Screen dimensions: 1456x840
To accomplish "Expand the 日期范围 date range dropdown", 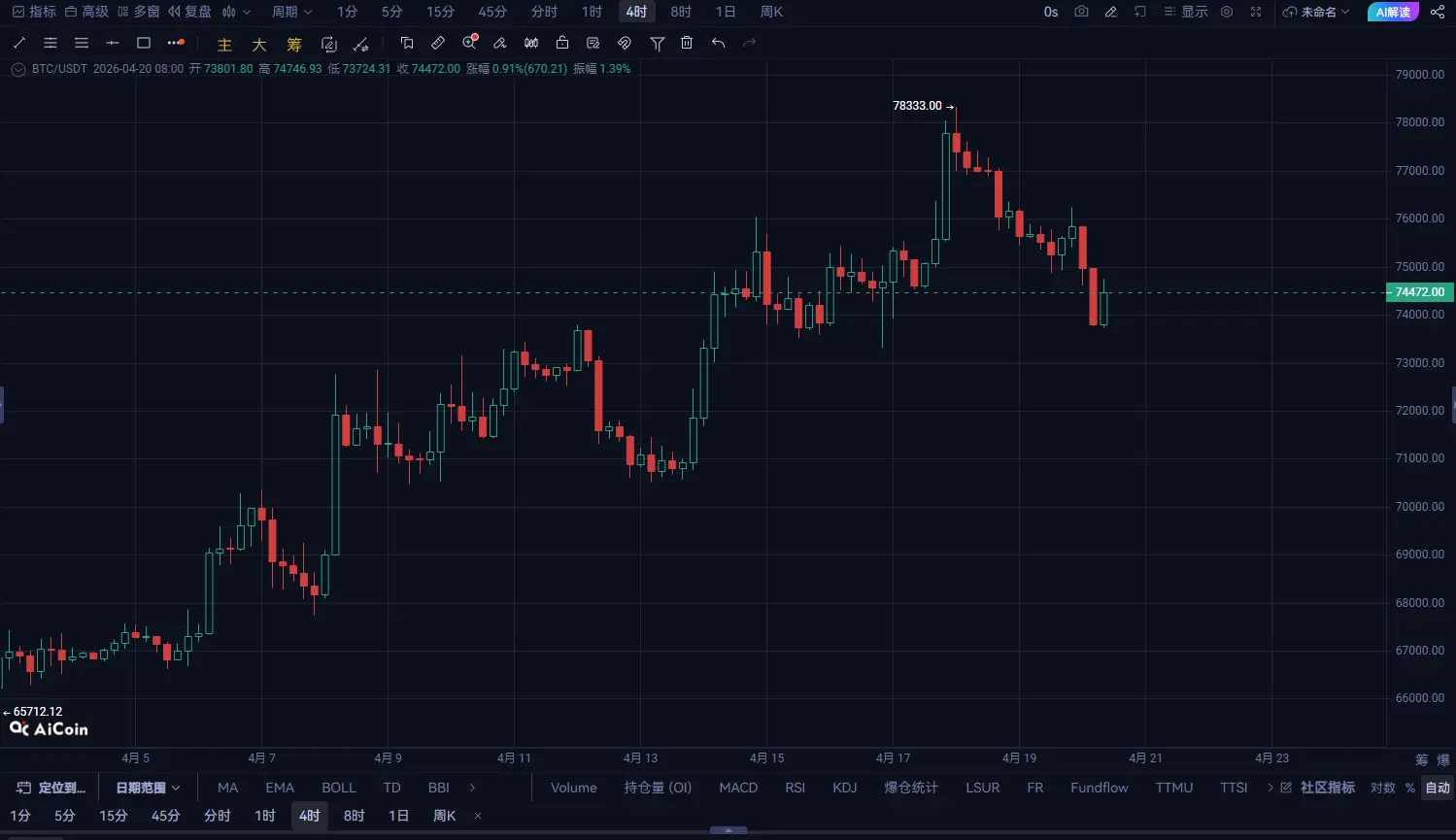I will click(148, 788).
